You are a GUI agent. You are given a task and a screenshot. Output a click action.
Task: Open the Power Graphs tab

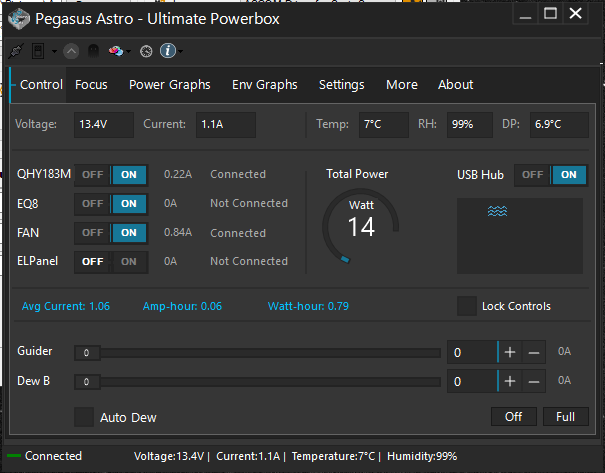coord(170,84)
